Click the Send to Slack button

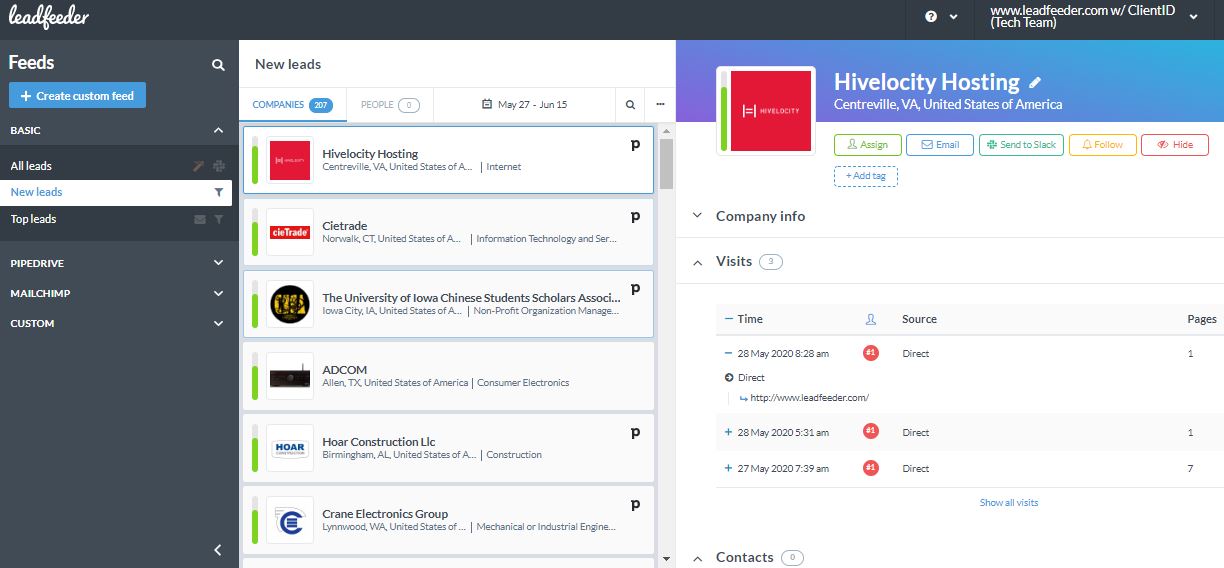tap(1021, 145)
